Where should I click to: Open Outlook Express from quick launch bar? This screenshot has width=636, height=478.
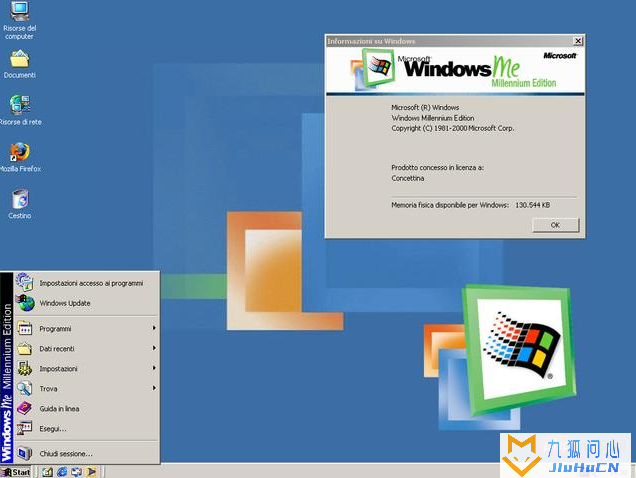pos(76,472)
